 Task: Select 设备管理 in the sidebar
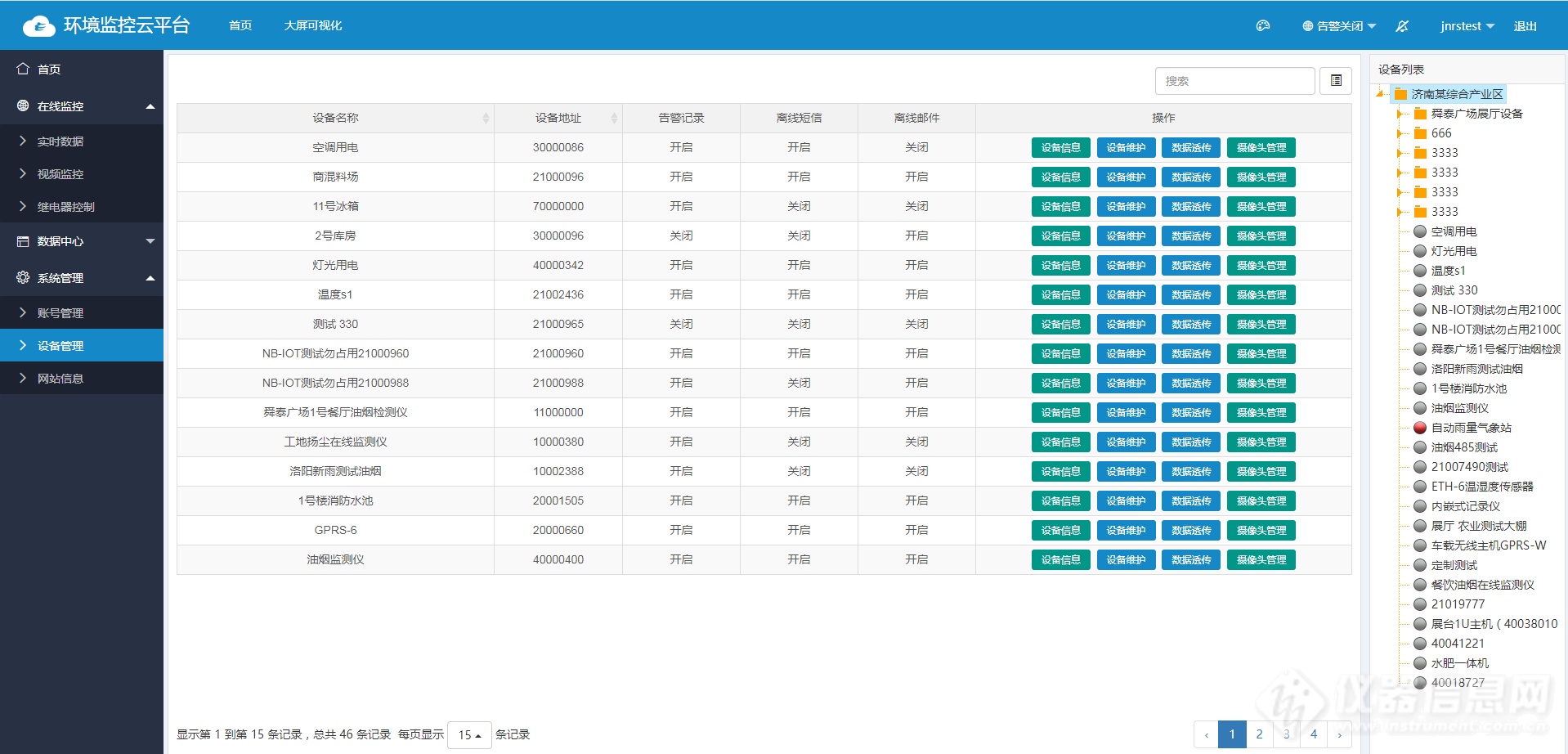coord(82,346)
